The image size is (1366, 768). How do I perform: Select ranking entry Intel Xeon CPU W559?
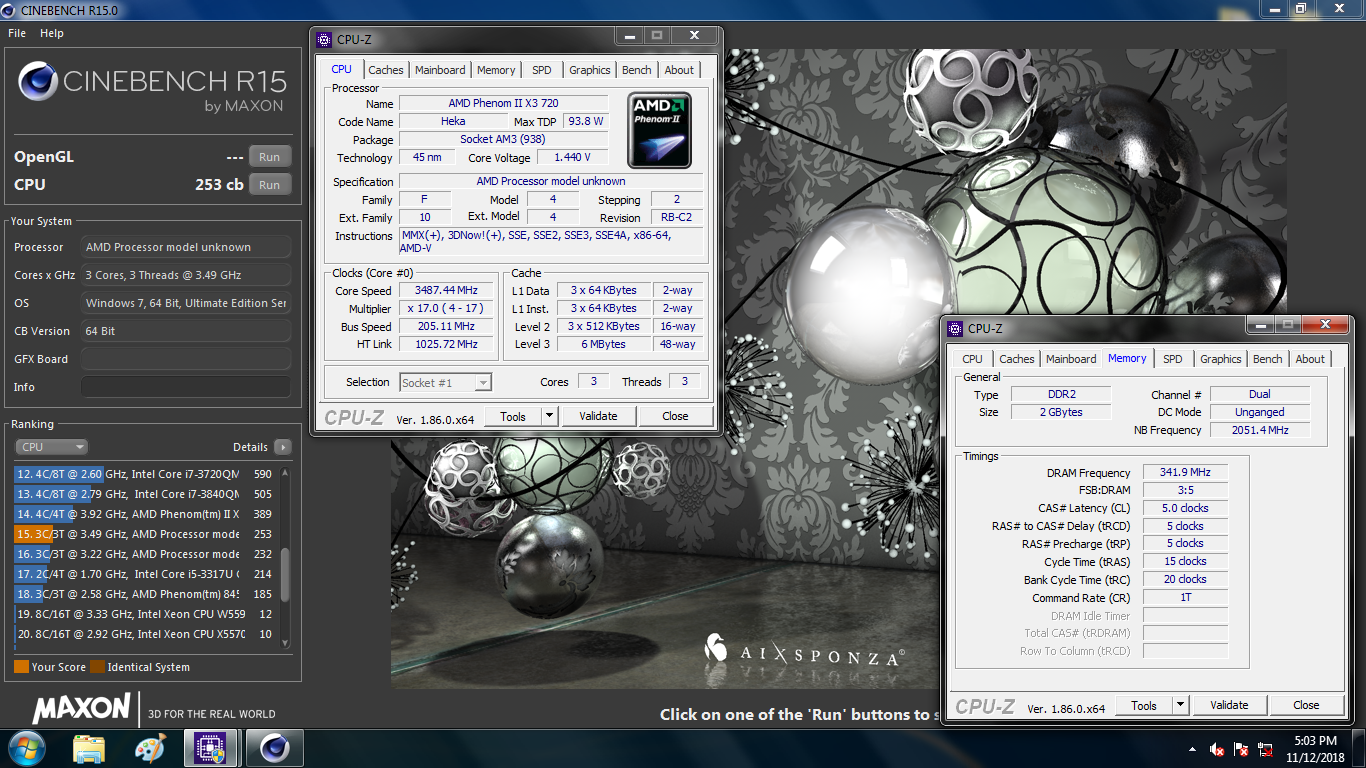[146, 614]
